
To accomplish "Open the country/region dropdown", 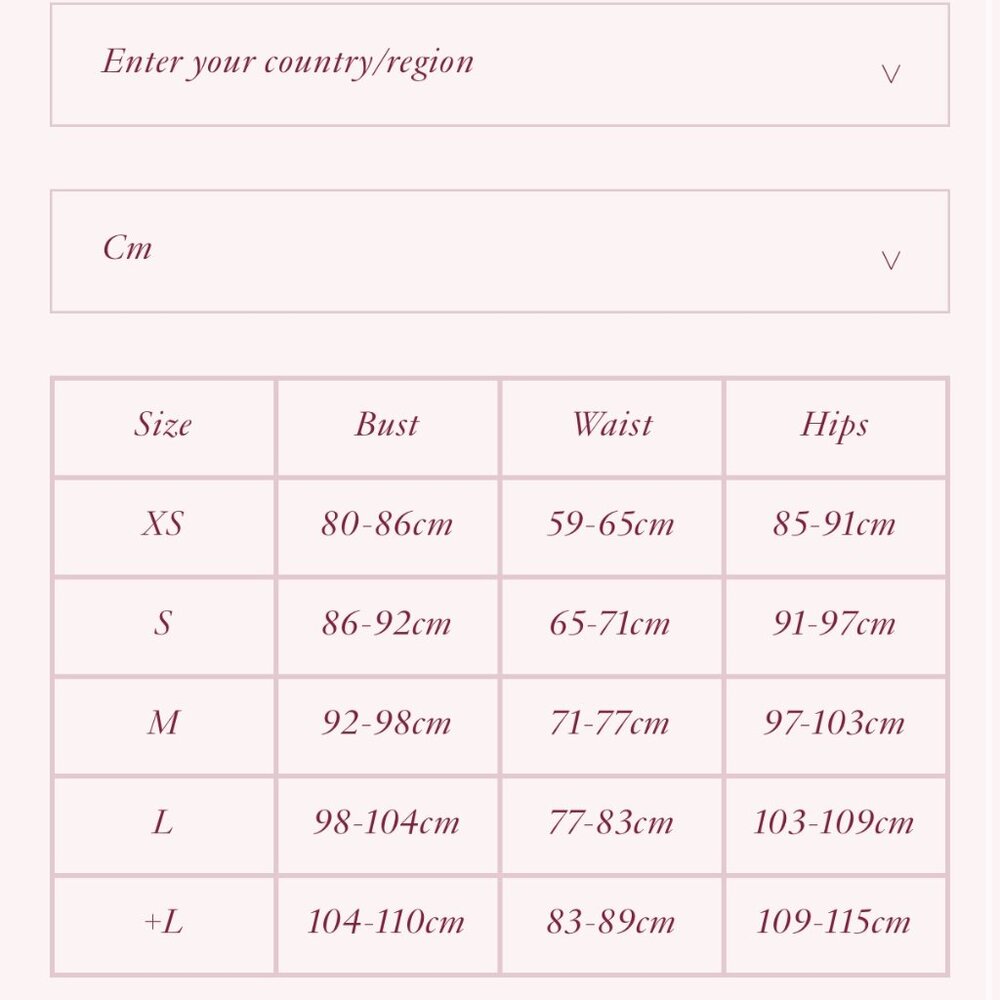I will coord(500,64).
